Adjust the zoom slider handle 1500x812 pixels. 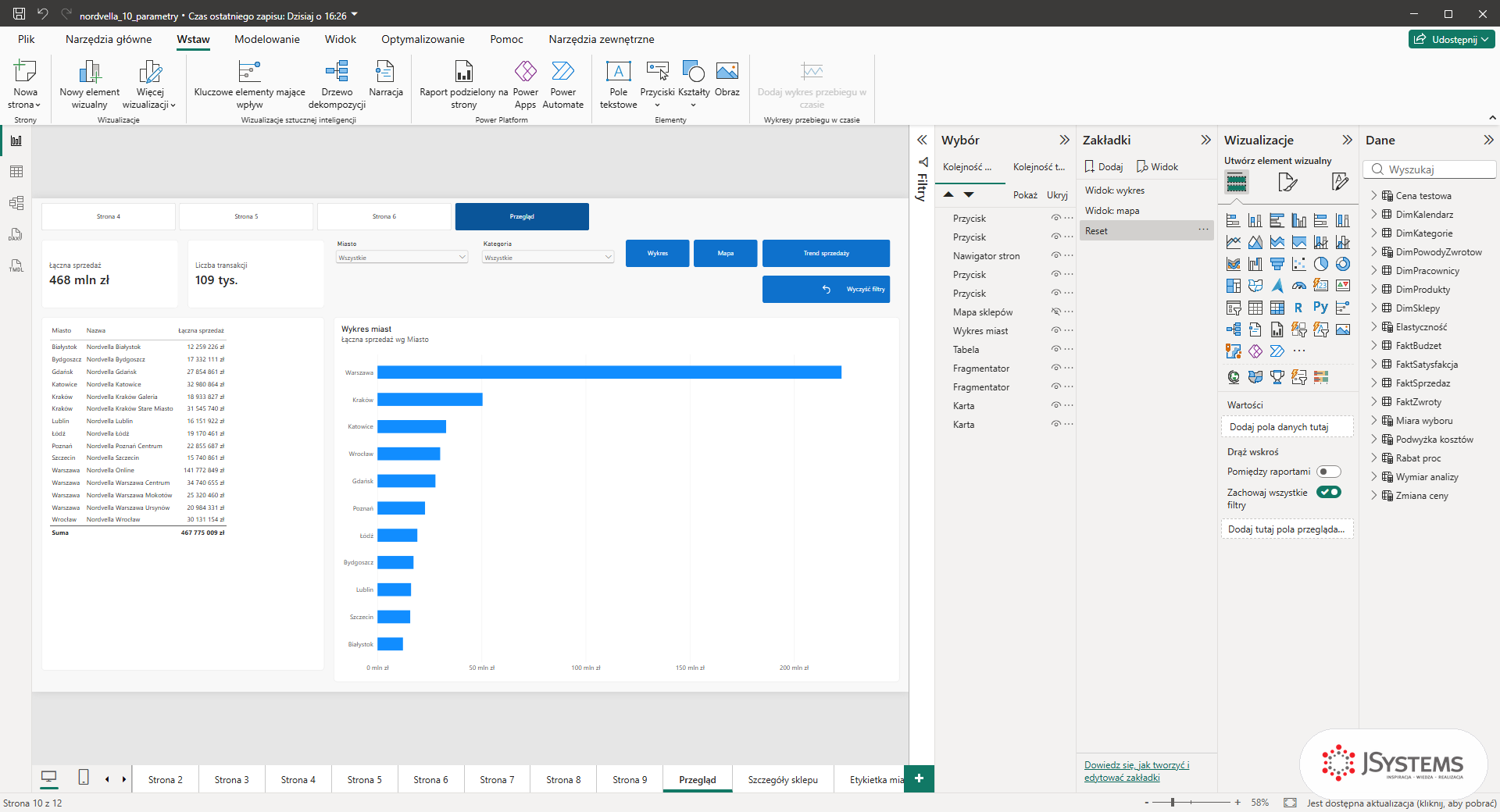tap(1172, 803)
